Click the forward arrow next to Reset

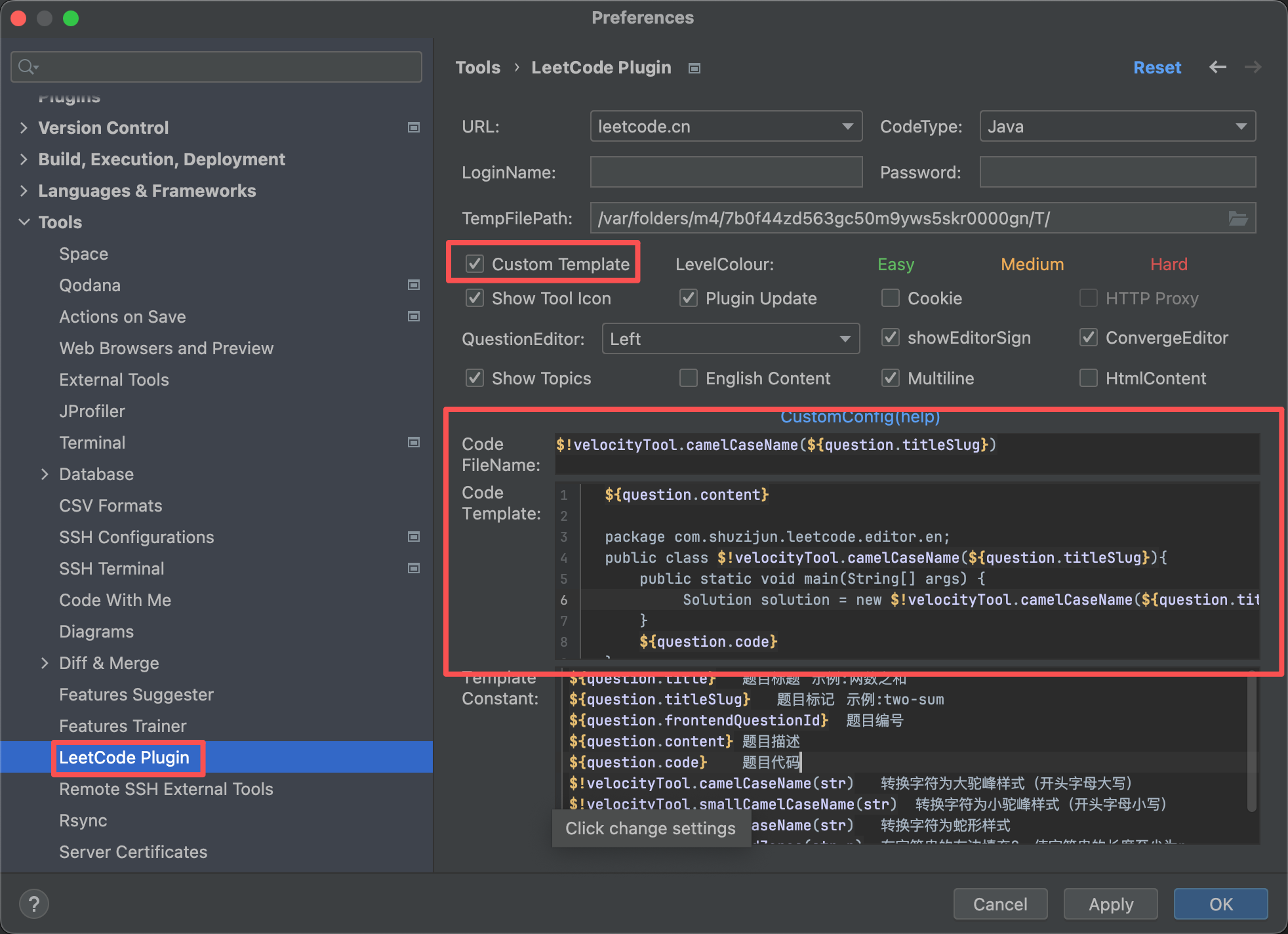click(x=1253, y=67)
